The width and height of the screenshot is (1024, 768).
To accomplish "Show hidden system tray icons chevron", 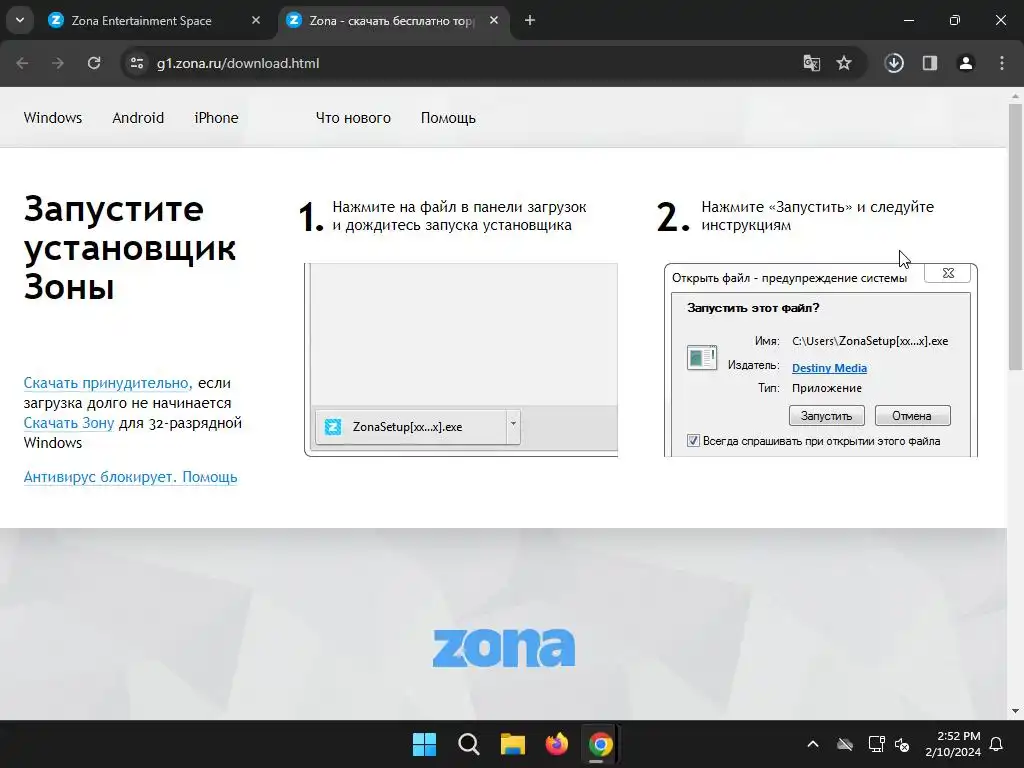I will (x=813, y=744).
